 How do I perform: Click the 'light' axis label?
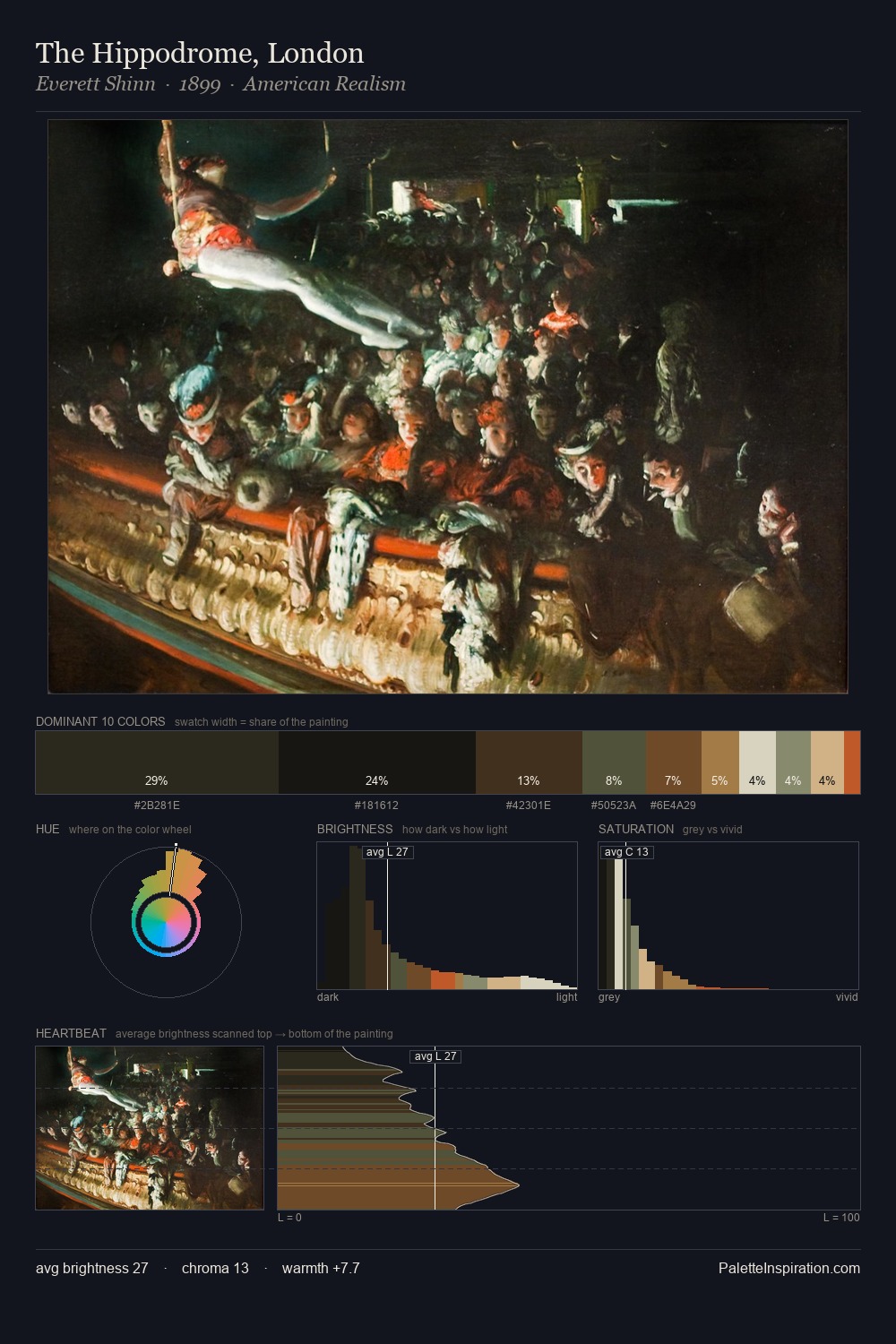[x=567, y=997]
